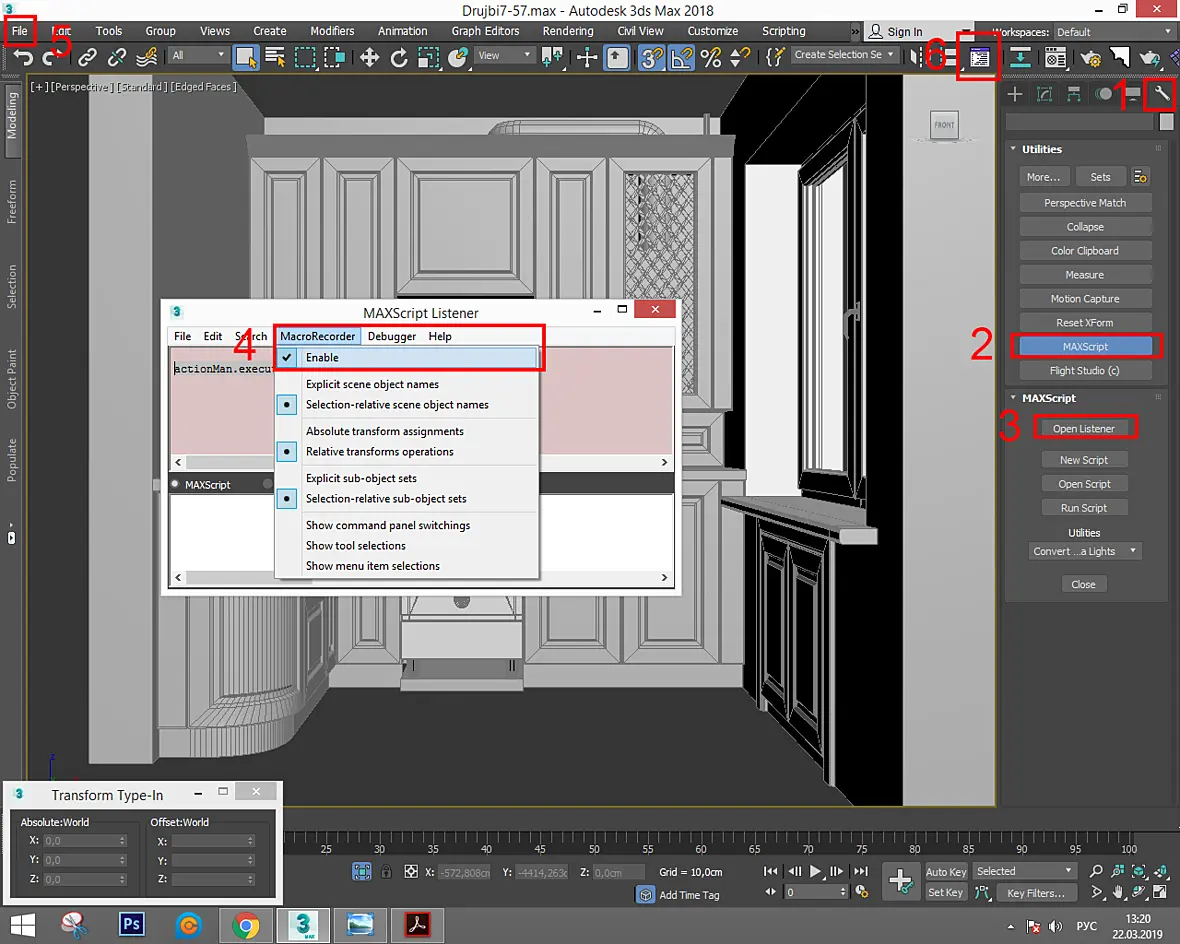The width and height of the screenshot is (1180, 944).
Task: Select Relative transforms operations option
Action: (407, 452)
